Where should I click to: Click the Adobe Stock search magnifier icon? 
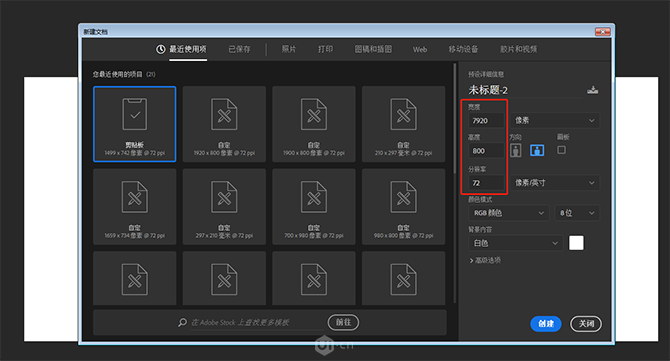click(x=182, y=323)
